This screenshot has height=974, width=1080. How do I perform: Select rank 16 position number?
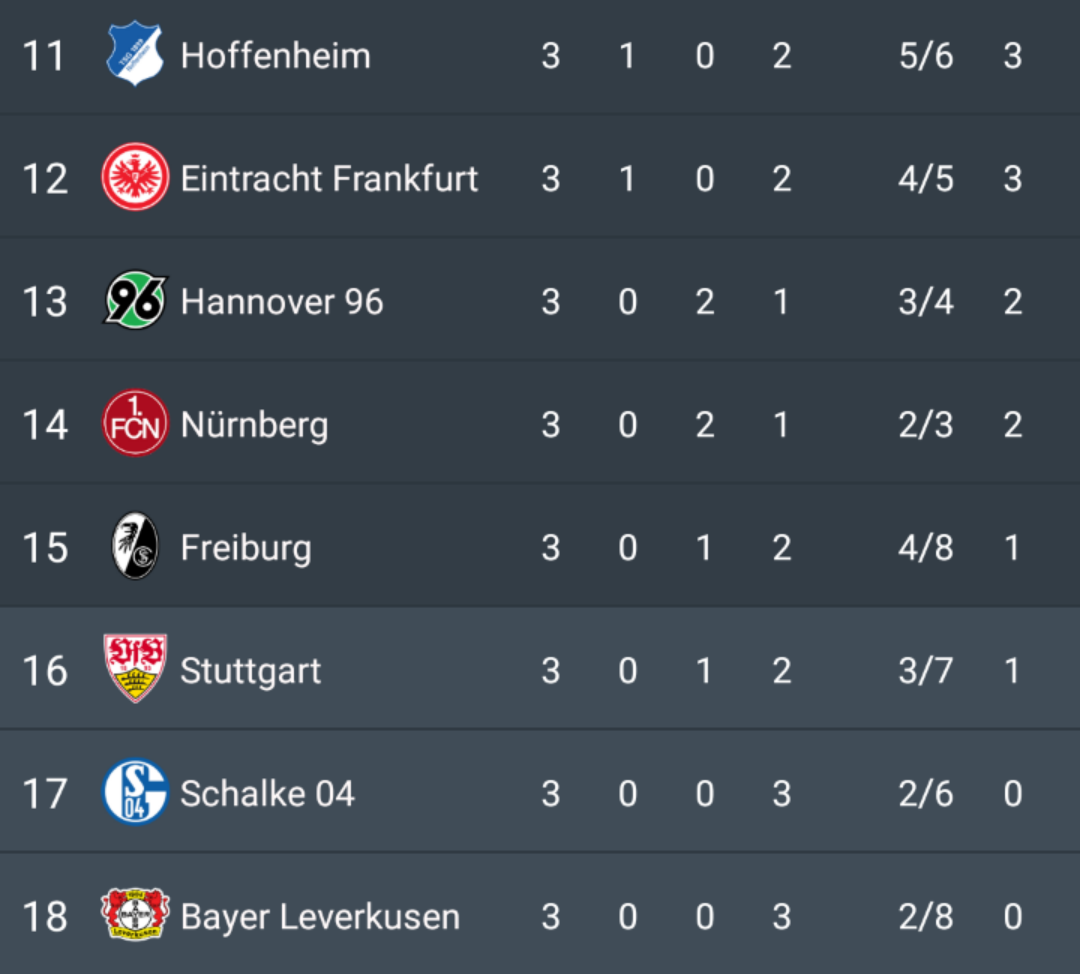[45, 671]
